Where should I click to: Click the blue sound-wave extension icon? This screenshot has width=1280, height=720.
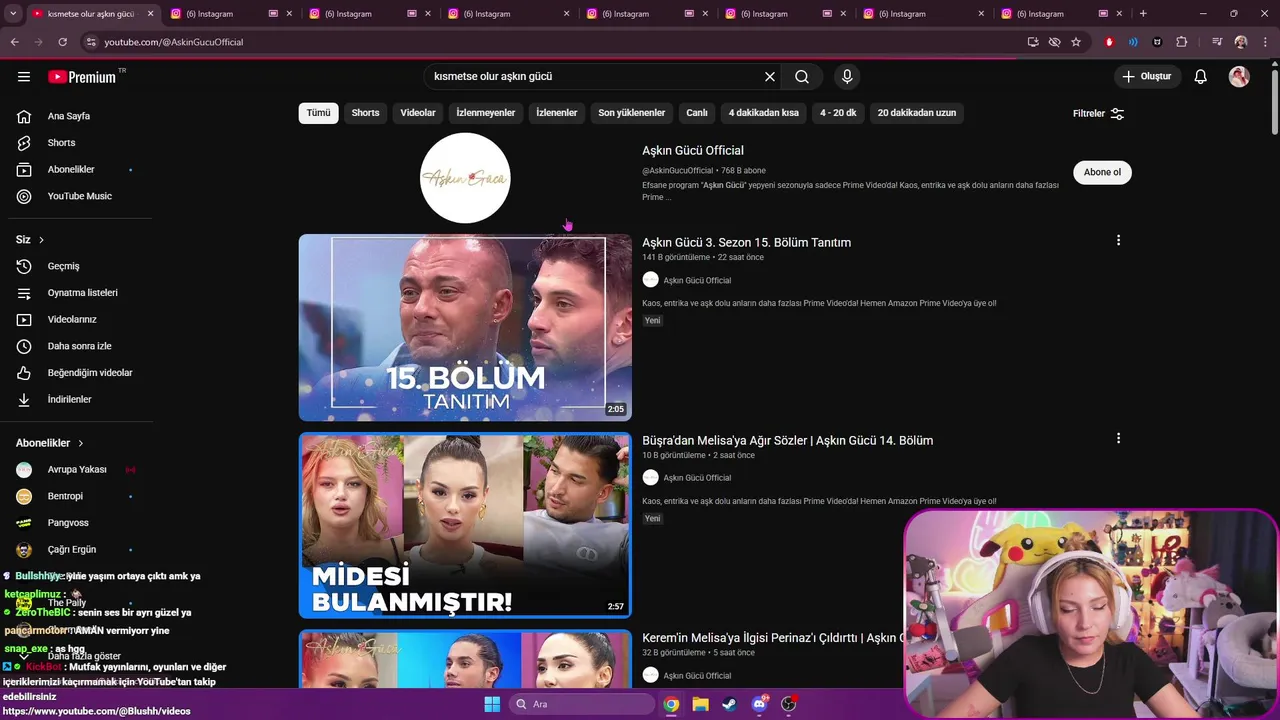pos(1133,42)
